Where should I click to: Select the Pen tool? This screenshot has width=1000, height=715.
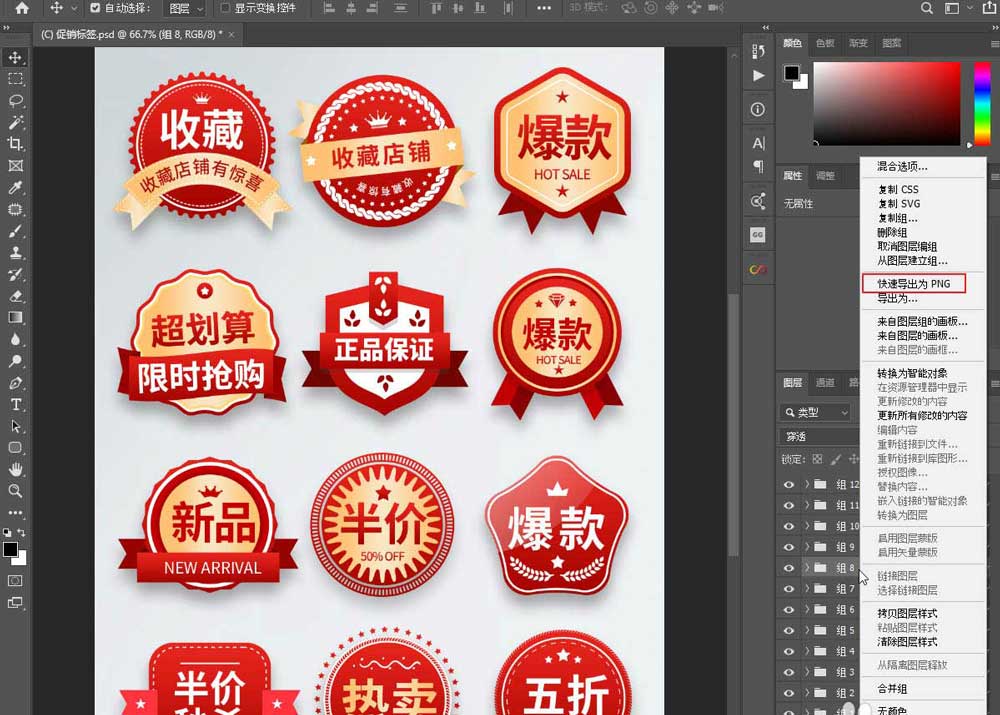click(15, 383)
